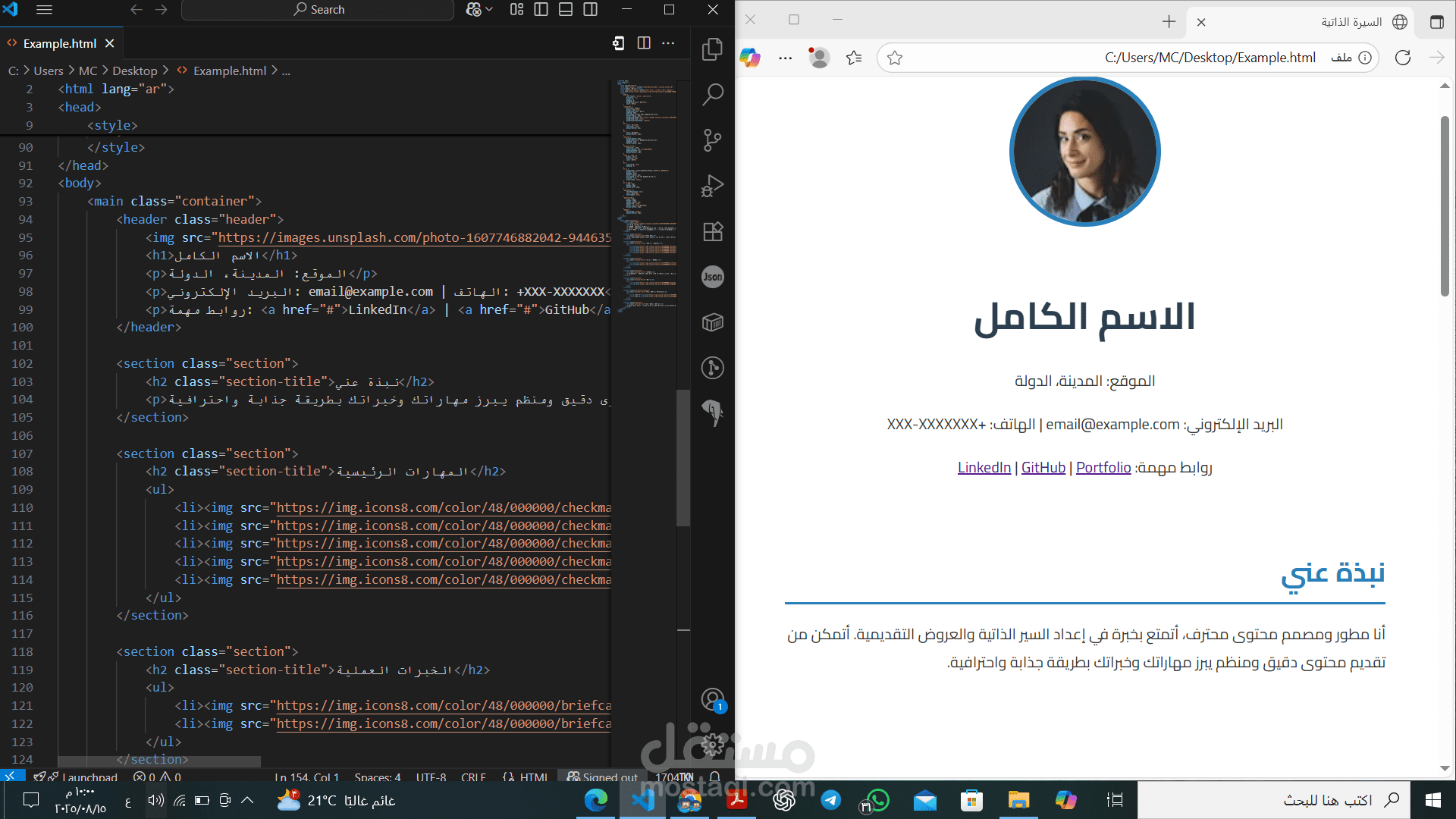The width and height of the screenshot is (1456, 819).
Task: Click the Signed out status bar button
Action: pos(603,777)
